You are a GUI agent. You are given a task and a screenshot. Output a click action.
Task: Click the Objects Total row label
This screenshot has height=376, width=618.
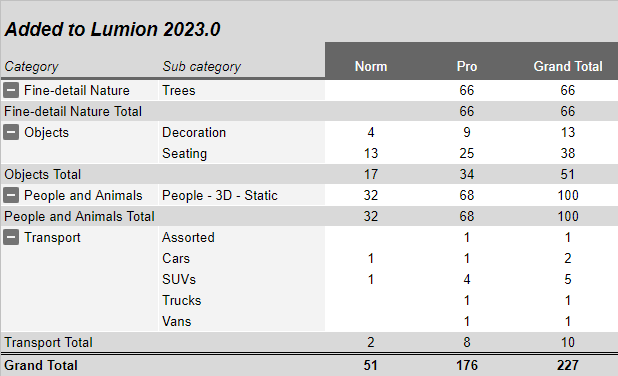tap(43, 174)
